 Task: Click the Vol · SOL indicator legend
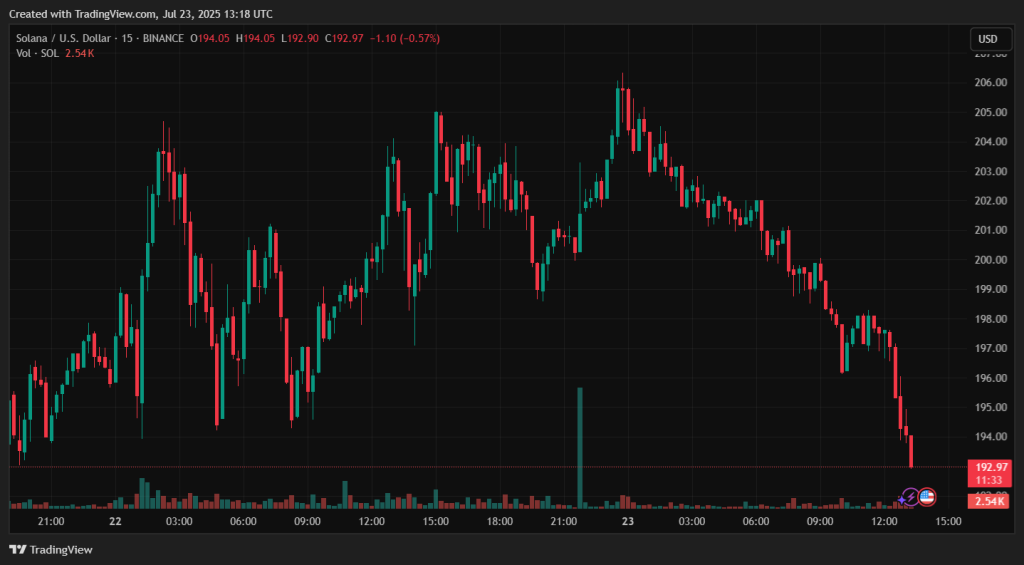[37, 53]
